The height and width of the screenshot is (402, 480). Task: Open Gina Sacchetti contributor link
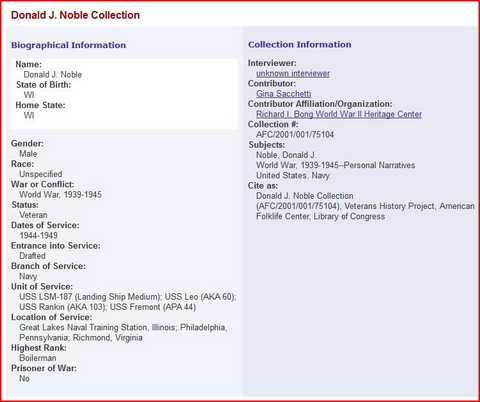(284, 94)
